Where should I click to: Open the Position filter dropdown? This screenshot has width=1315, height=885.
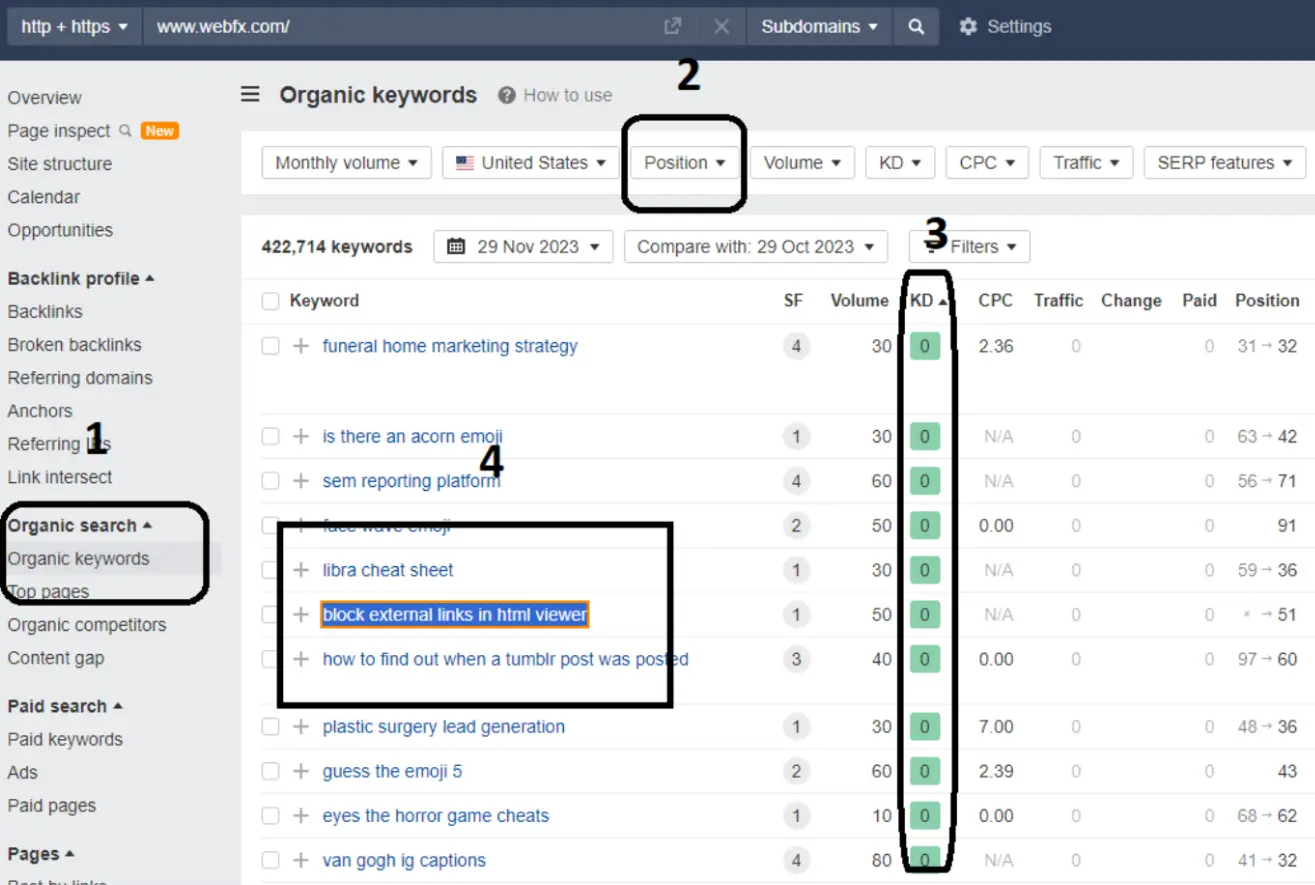684,161
